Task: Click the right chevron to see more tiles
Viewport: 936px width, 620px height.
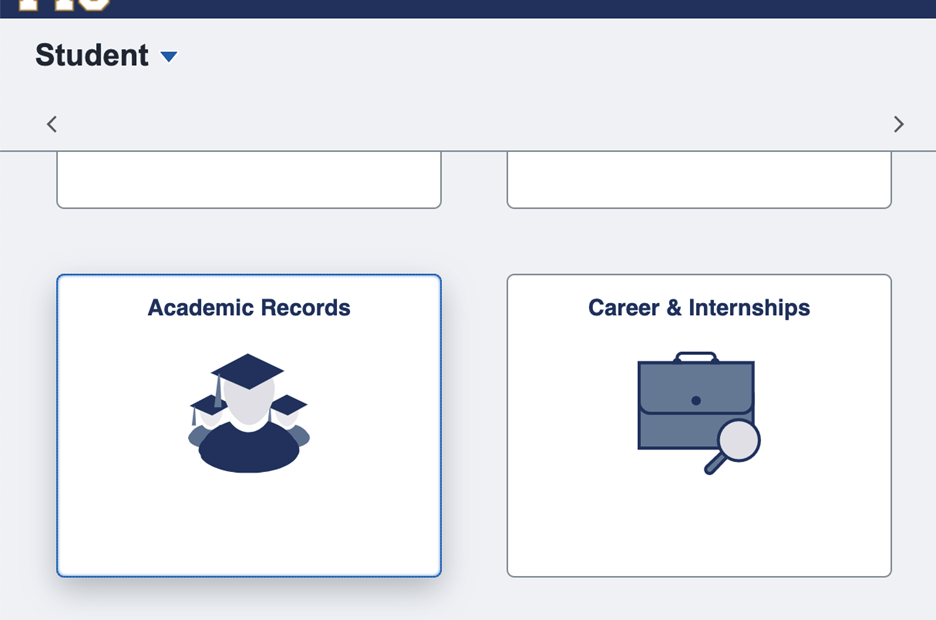Action: (x=898, y=123)
